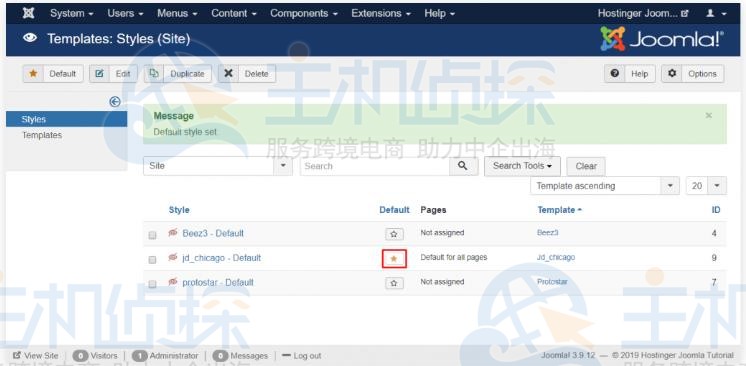Screen dimensions: 746x366
Task: Expand the Search Tools dropdown
Action: pyautogui.click(x=522, y=166)
